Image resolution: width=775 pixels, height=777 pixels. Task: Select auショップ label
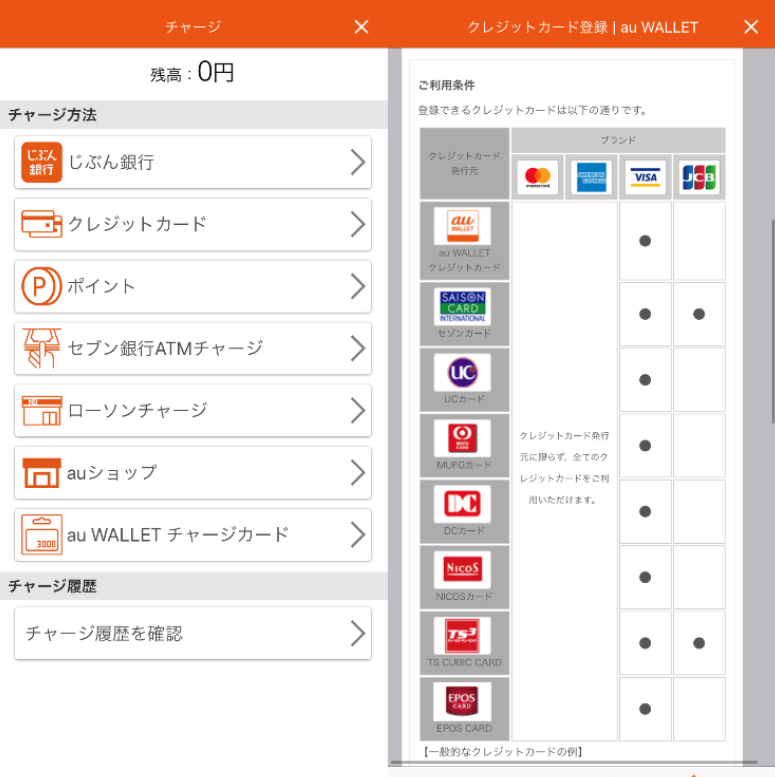112,473
